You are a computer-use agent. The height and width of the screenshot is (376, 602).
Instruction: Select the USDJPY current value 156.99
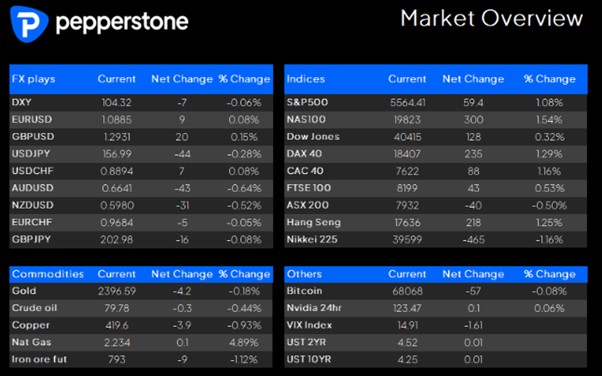point(117,154)
